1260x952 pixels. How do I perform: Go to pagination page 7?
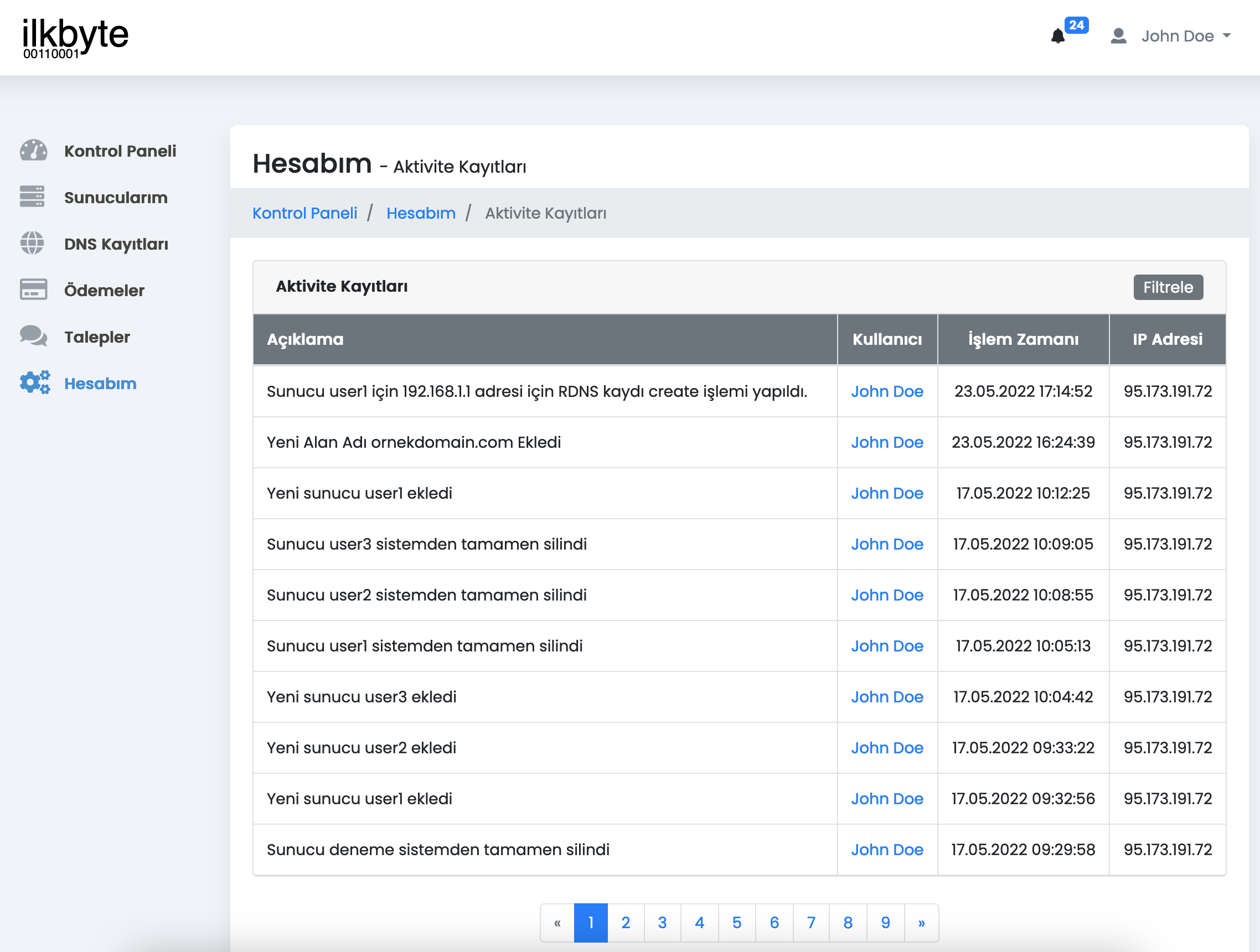click(811, 923)
